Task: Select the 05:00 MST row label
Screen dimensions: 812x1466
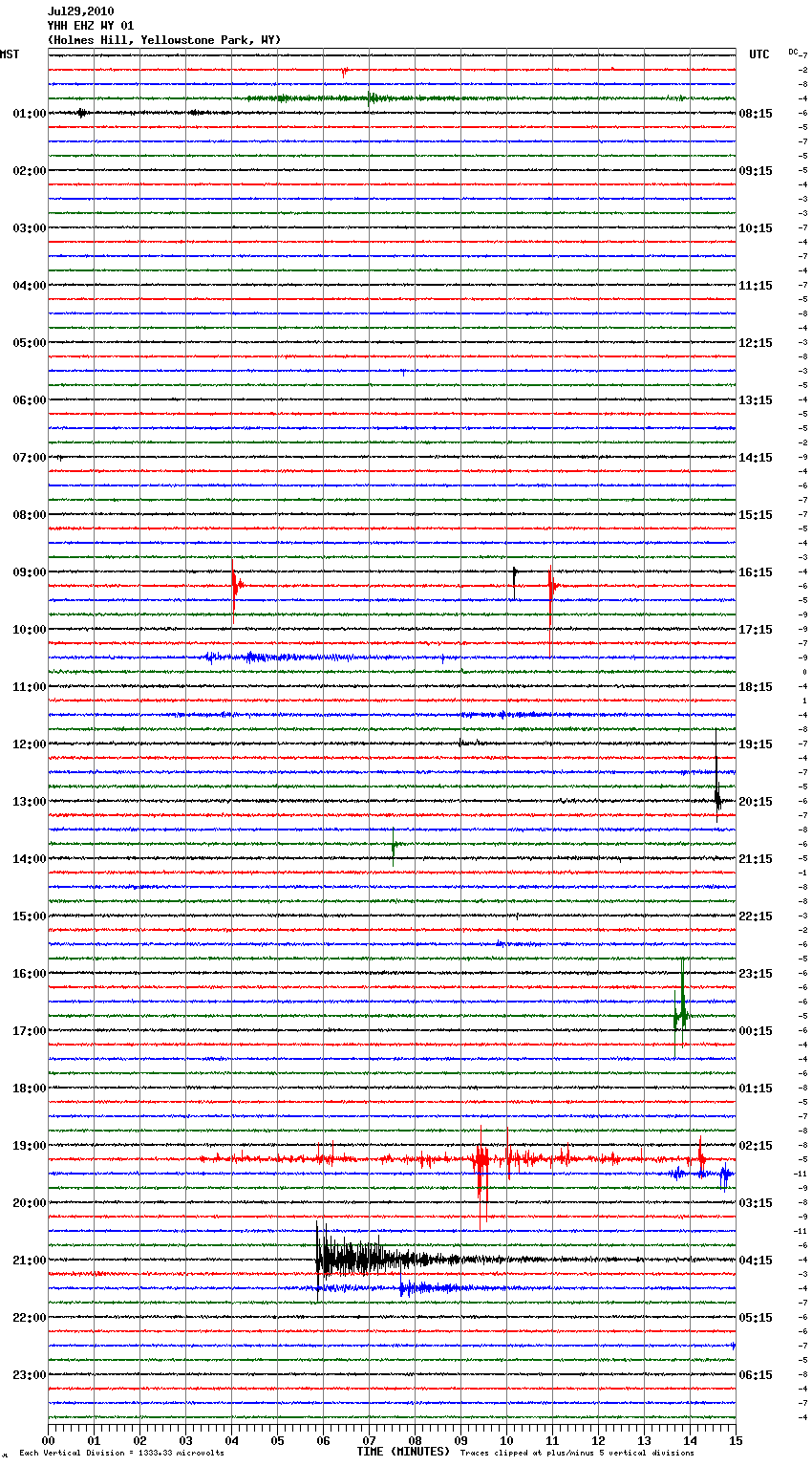Action: tap(30, 343)
